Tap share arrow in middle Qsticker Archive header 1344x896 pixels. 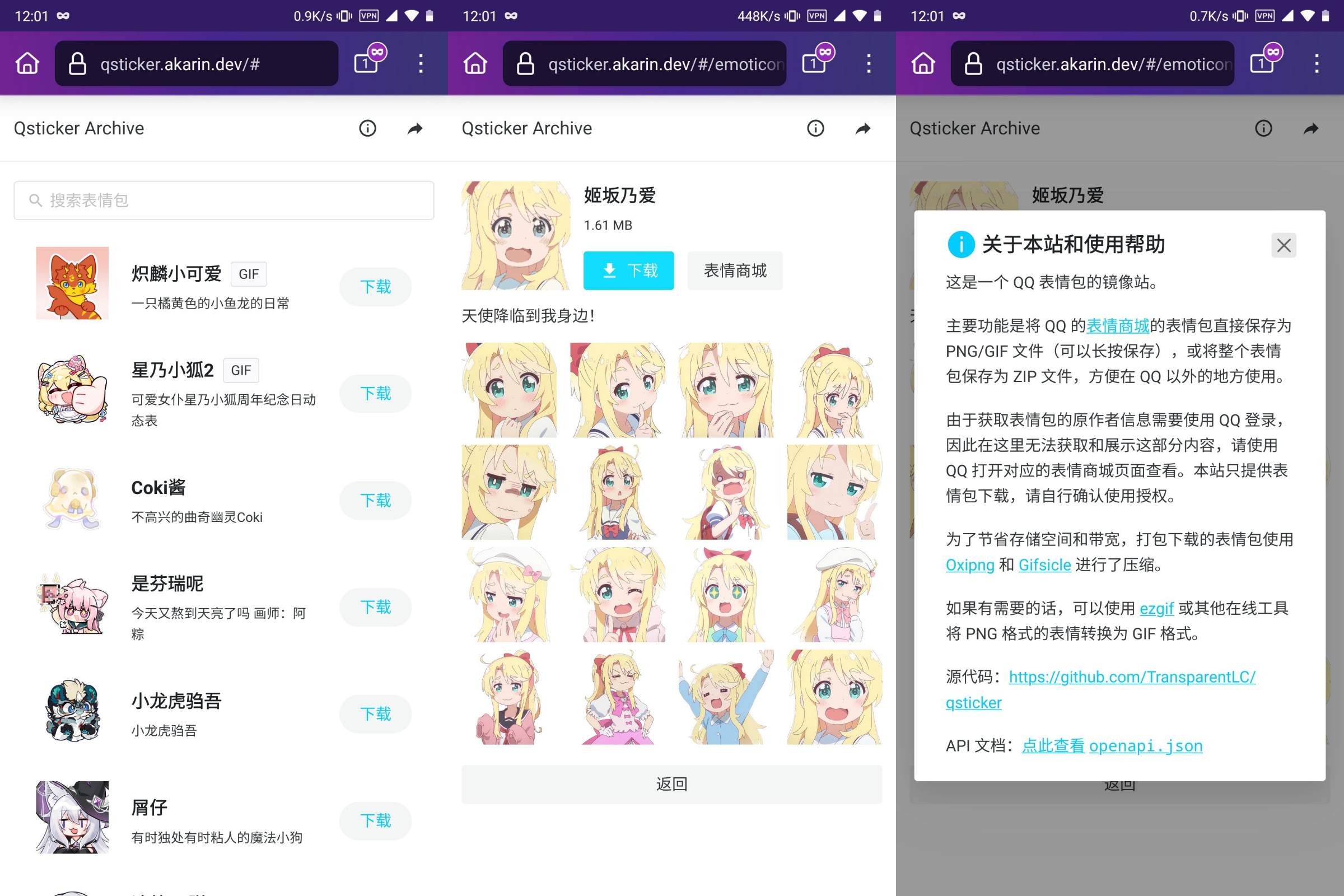[863, 128]
